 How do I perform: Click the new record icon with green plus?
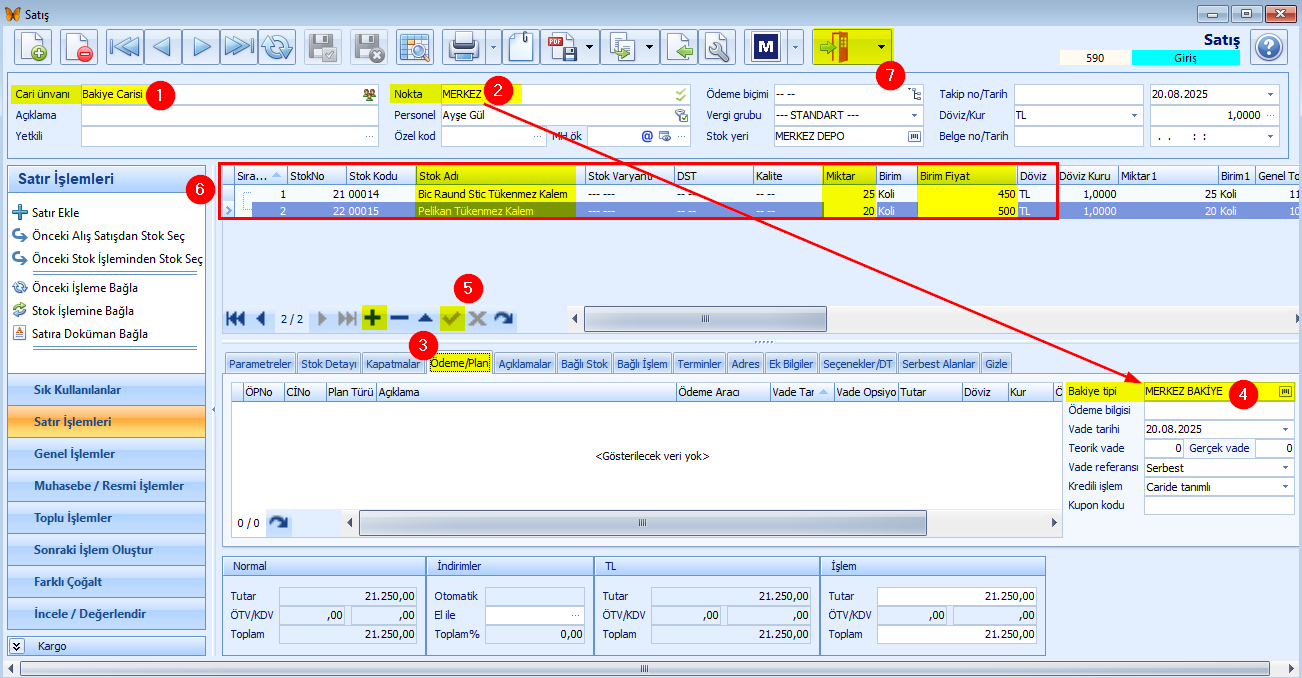[x=33, y=47]
